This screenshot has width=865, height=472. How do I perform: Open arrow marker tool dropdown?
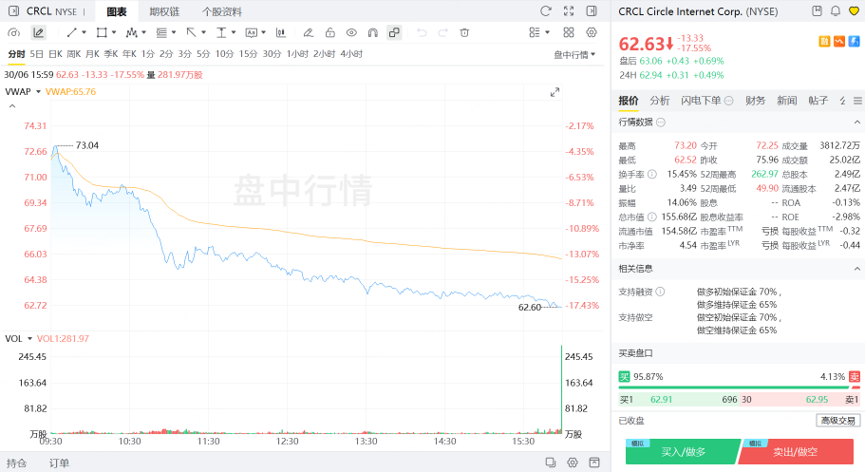203,33
